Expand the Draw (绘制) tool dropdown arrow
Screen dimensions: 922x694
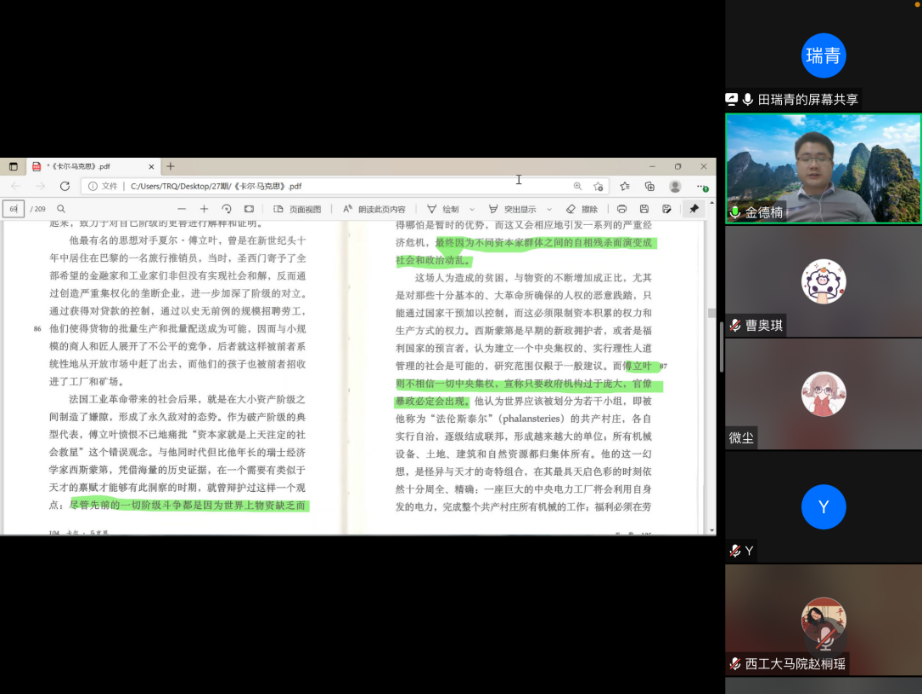pos(470,209)
